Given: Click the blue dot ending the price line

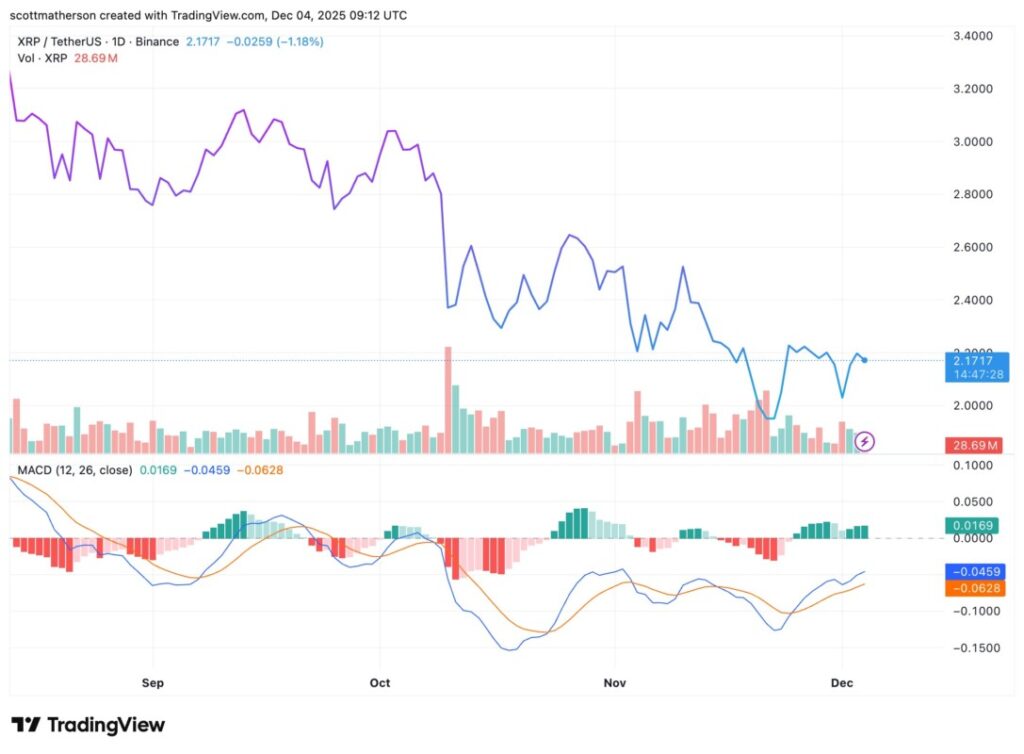Looking at the screenshot, I should [x=864, y=360].
